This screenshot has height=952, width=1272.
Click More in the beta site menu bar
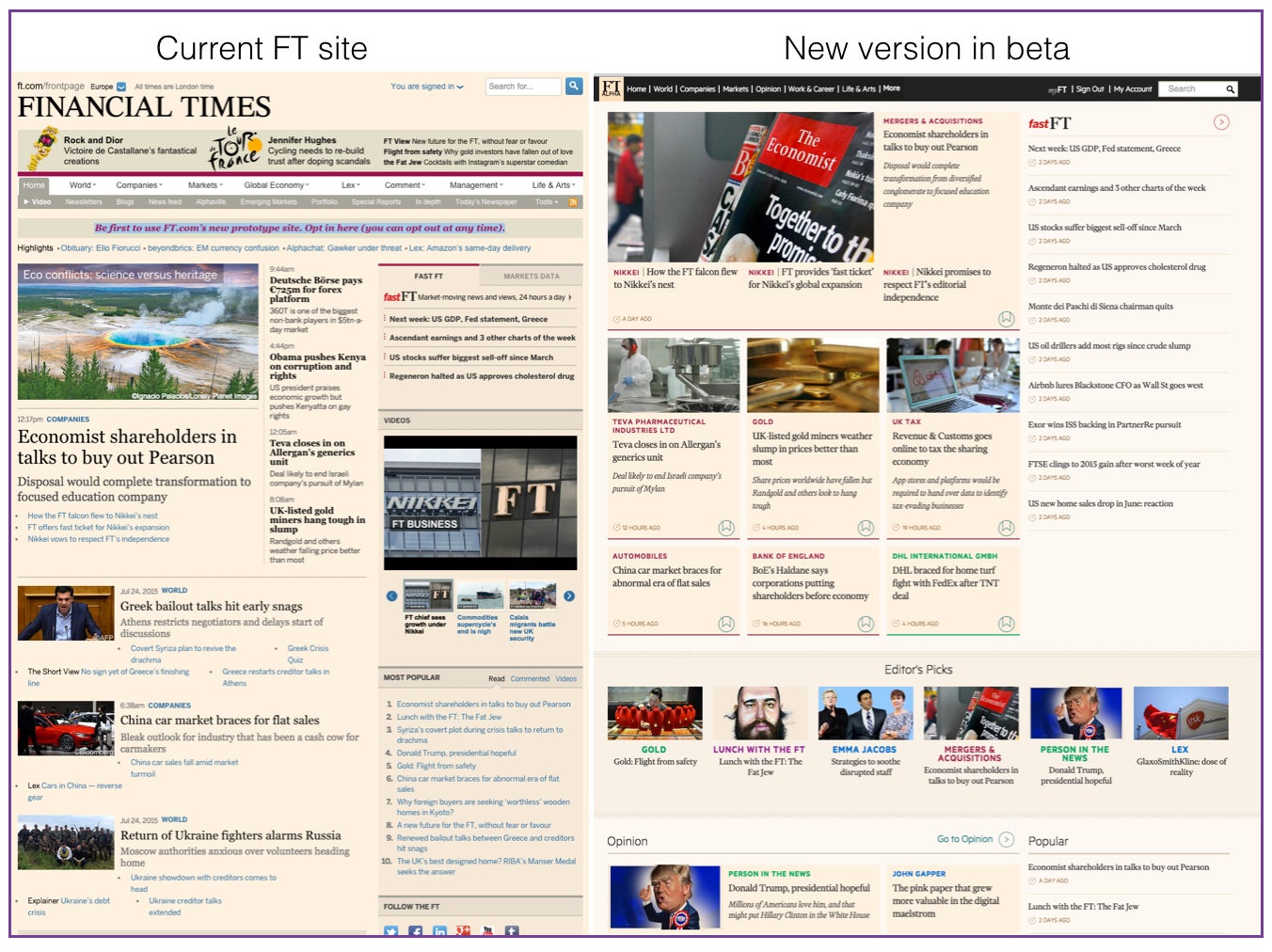point(891,88)
